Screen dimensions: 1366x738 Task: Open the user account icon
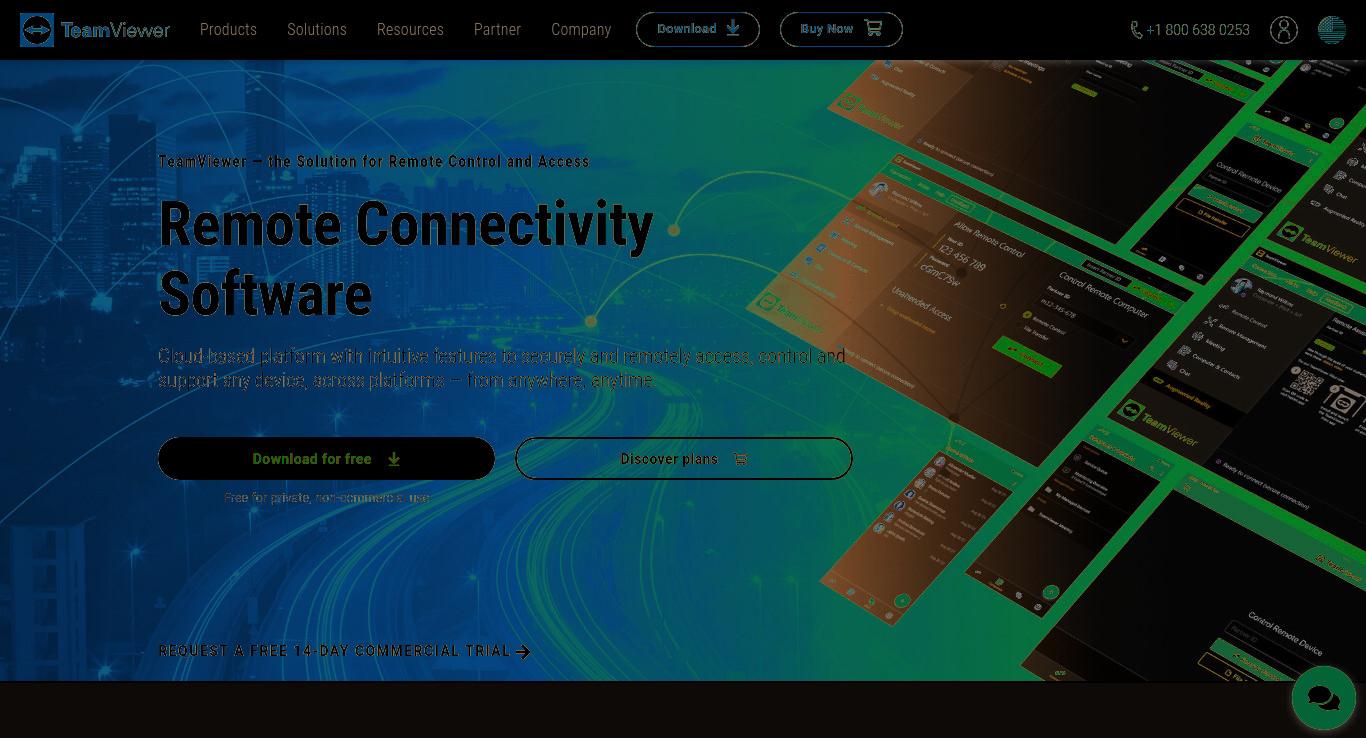click(1284, 30)
